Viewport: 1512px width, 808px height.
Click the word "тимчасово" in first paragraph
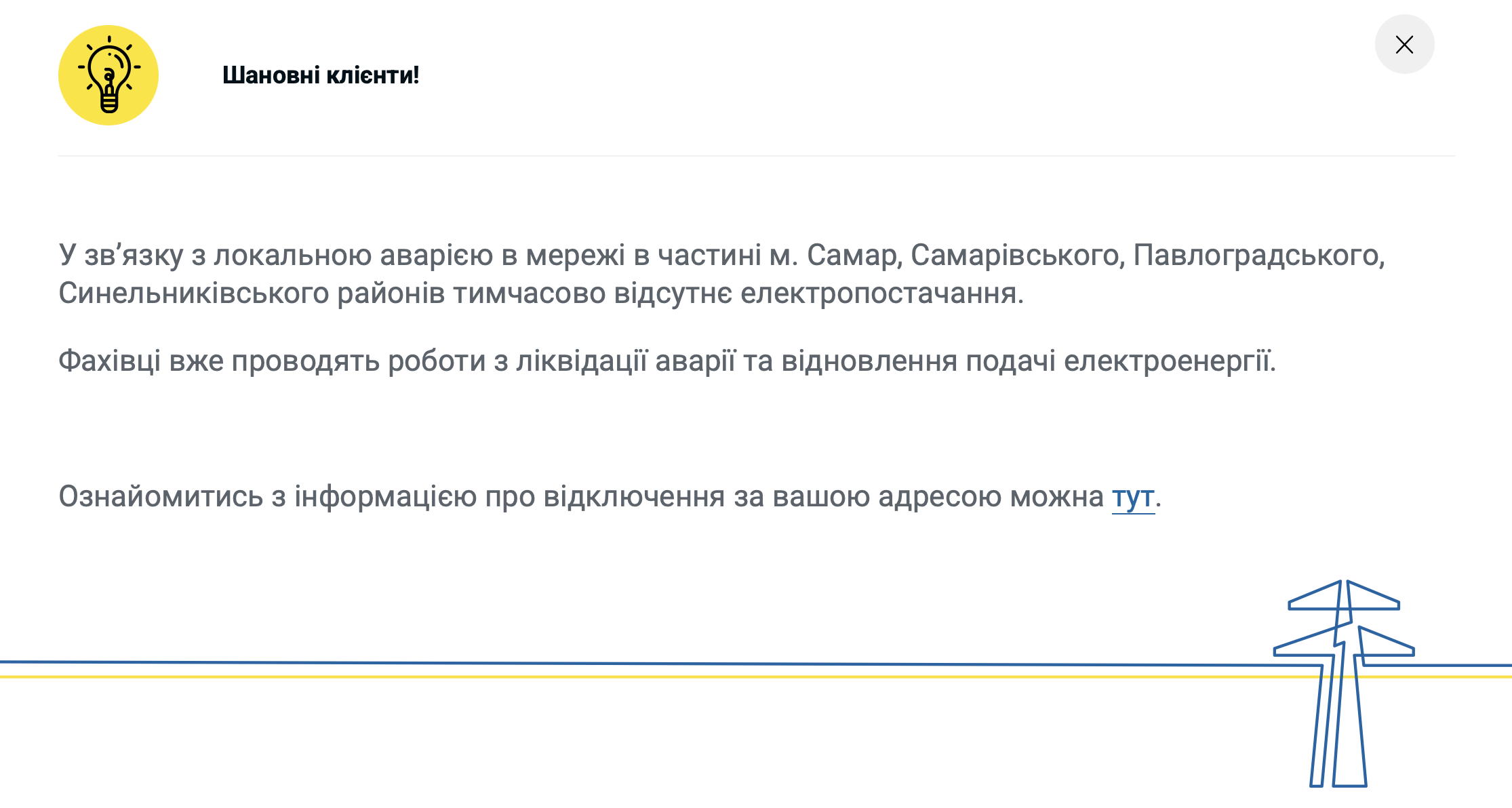[x=529, y=294]
